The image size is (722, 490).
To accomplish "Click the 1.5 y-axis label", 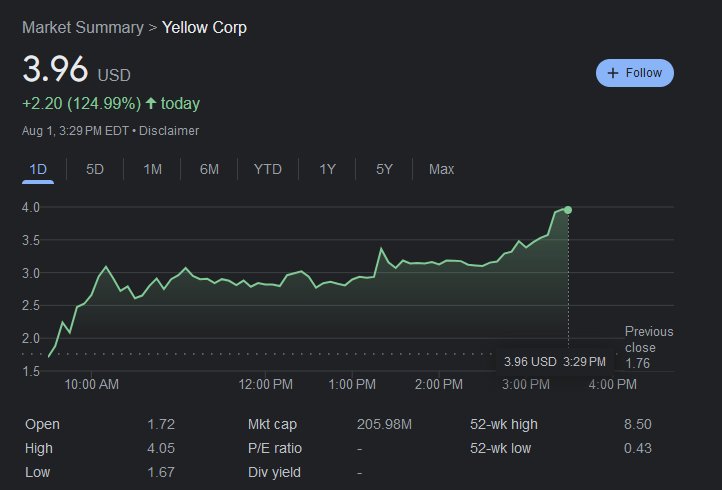I will click(x=31, y=371).
